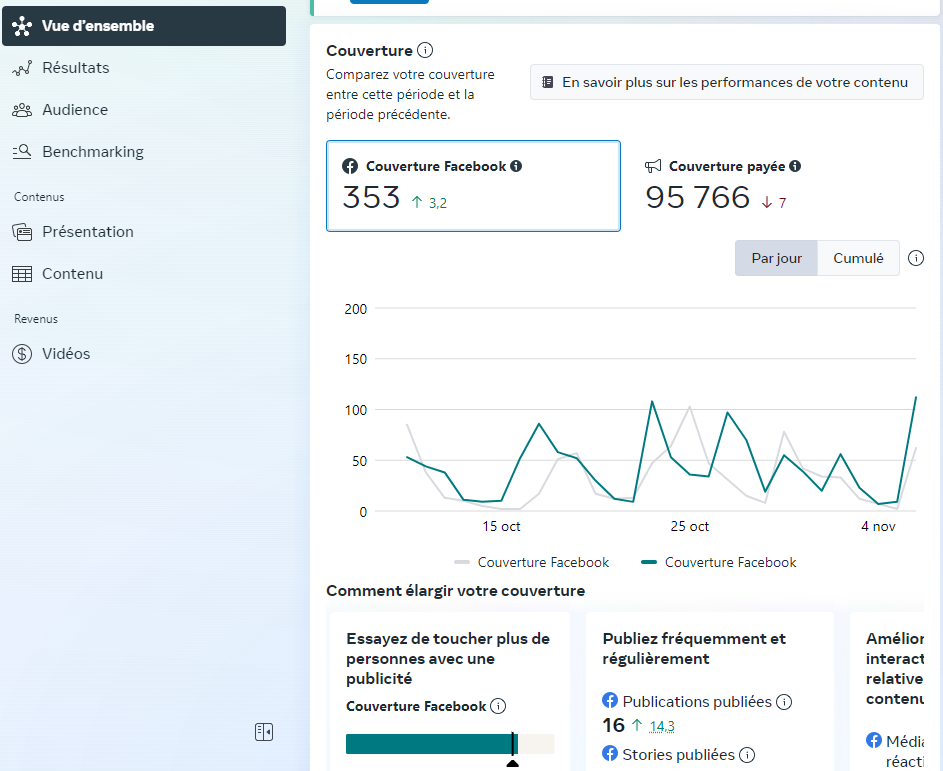Click the 353 coverage value

point(372,198)
